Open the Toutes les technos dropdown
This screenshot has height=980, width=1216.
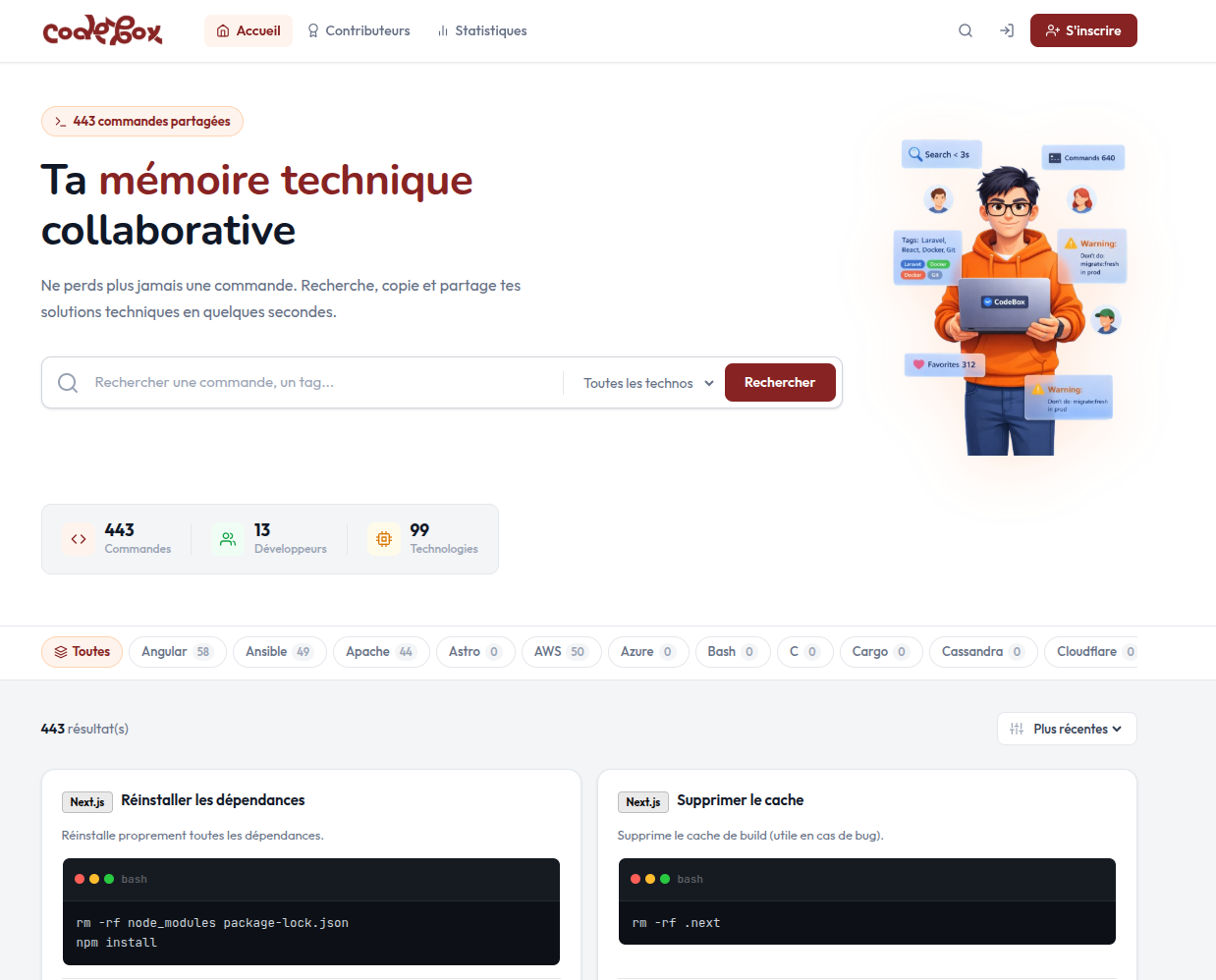tap(648, 383)
